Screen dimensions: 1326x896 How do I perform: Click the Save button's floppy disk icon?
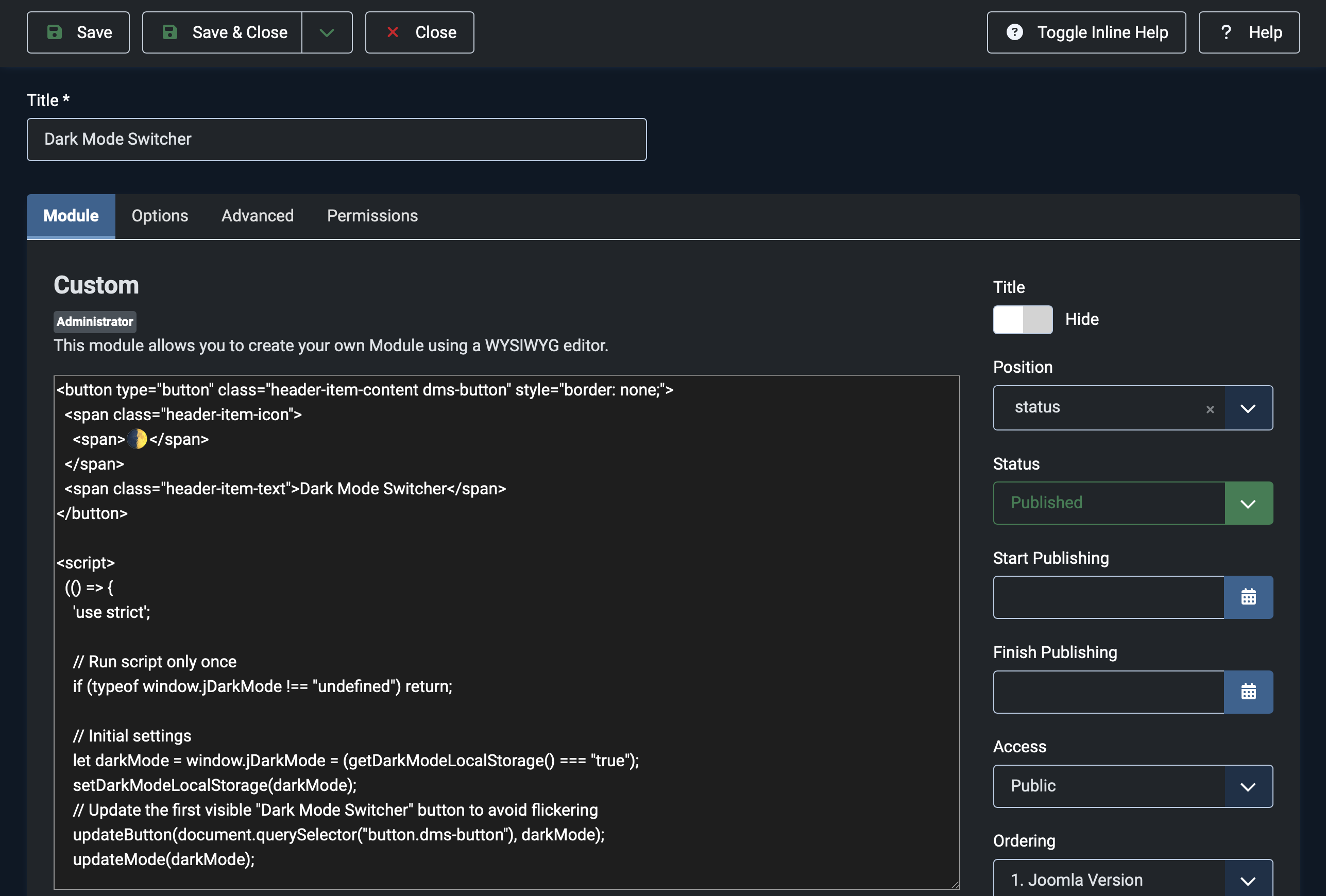54,32
